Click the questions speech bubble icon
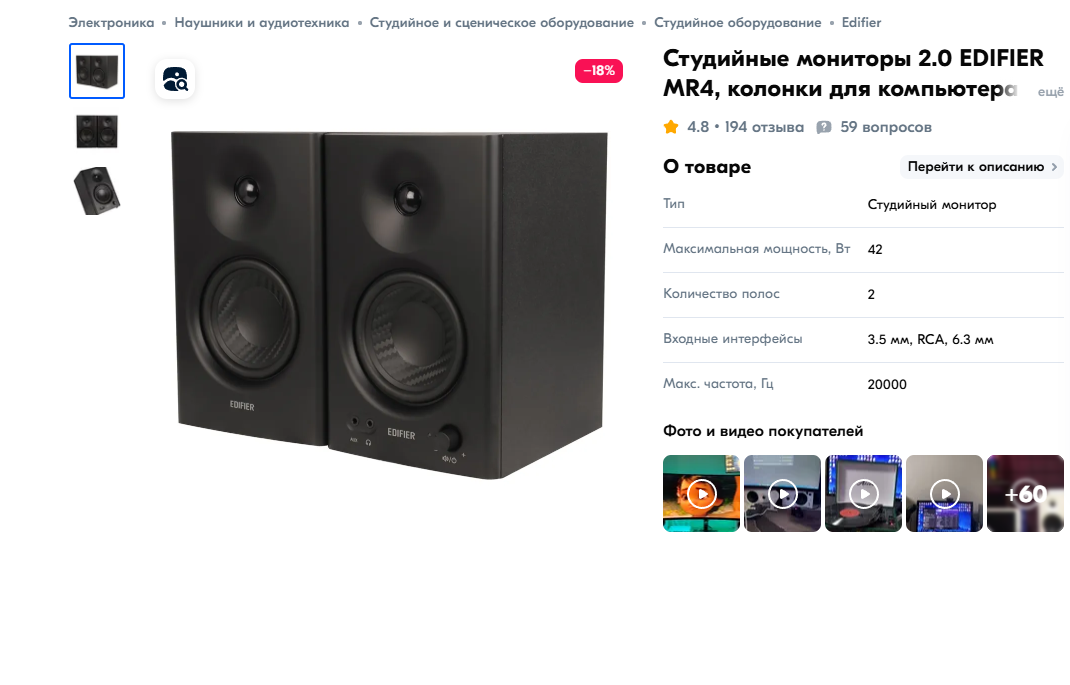1070x685 pixels. coord(824,127)
